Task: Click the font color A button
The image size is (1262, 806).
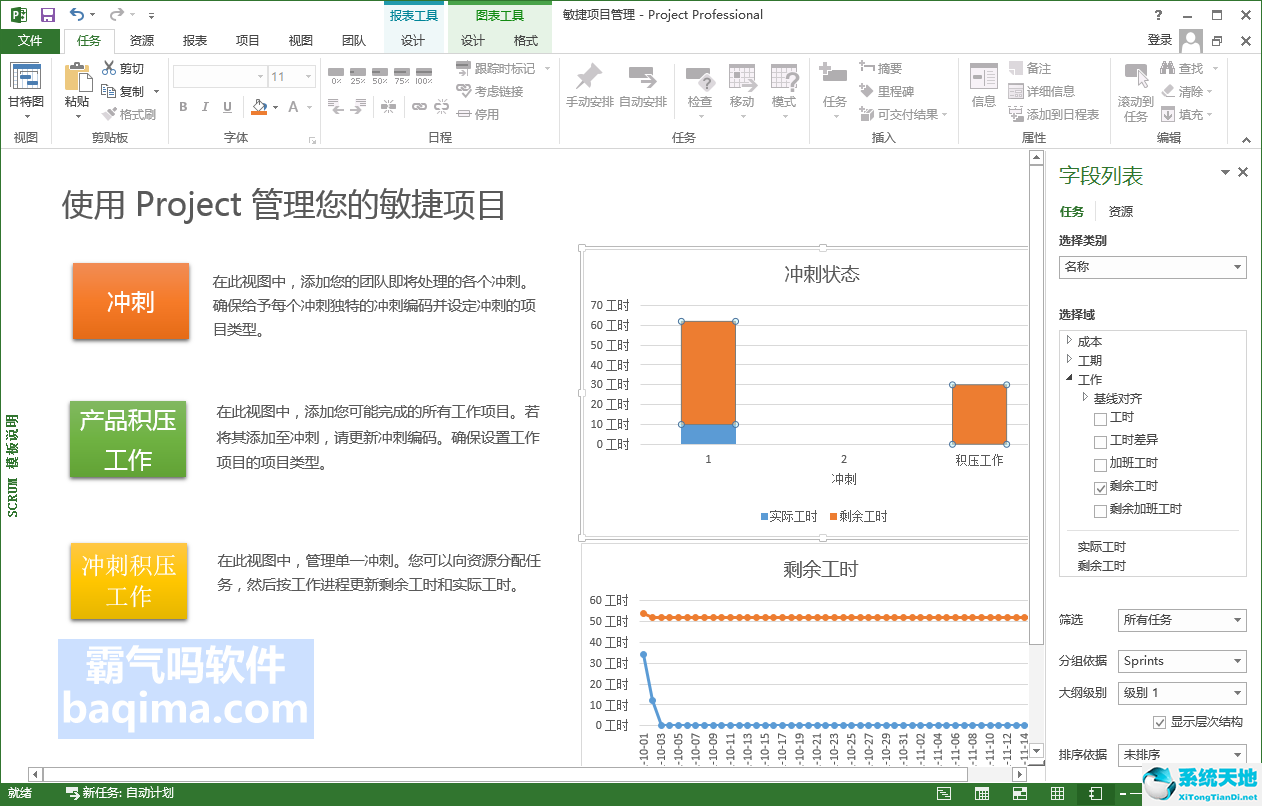Action: click(x=293, y=107)
